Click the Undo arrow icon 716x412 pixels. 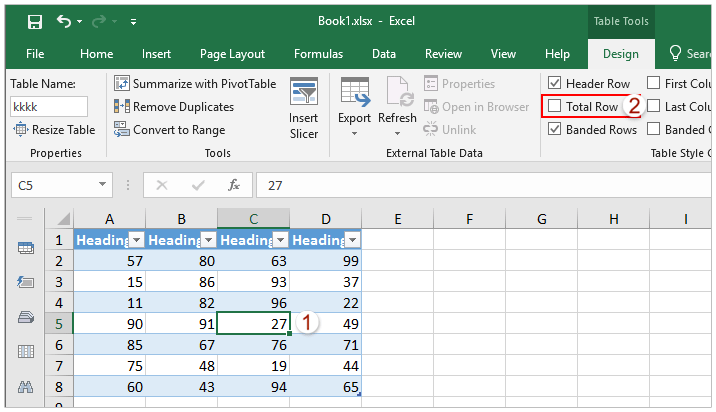tap(65, 21)
